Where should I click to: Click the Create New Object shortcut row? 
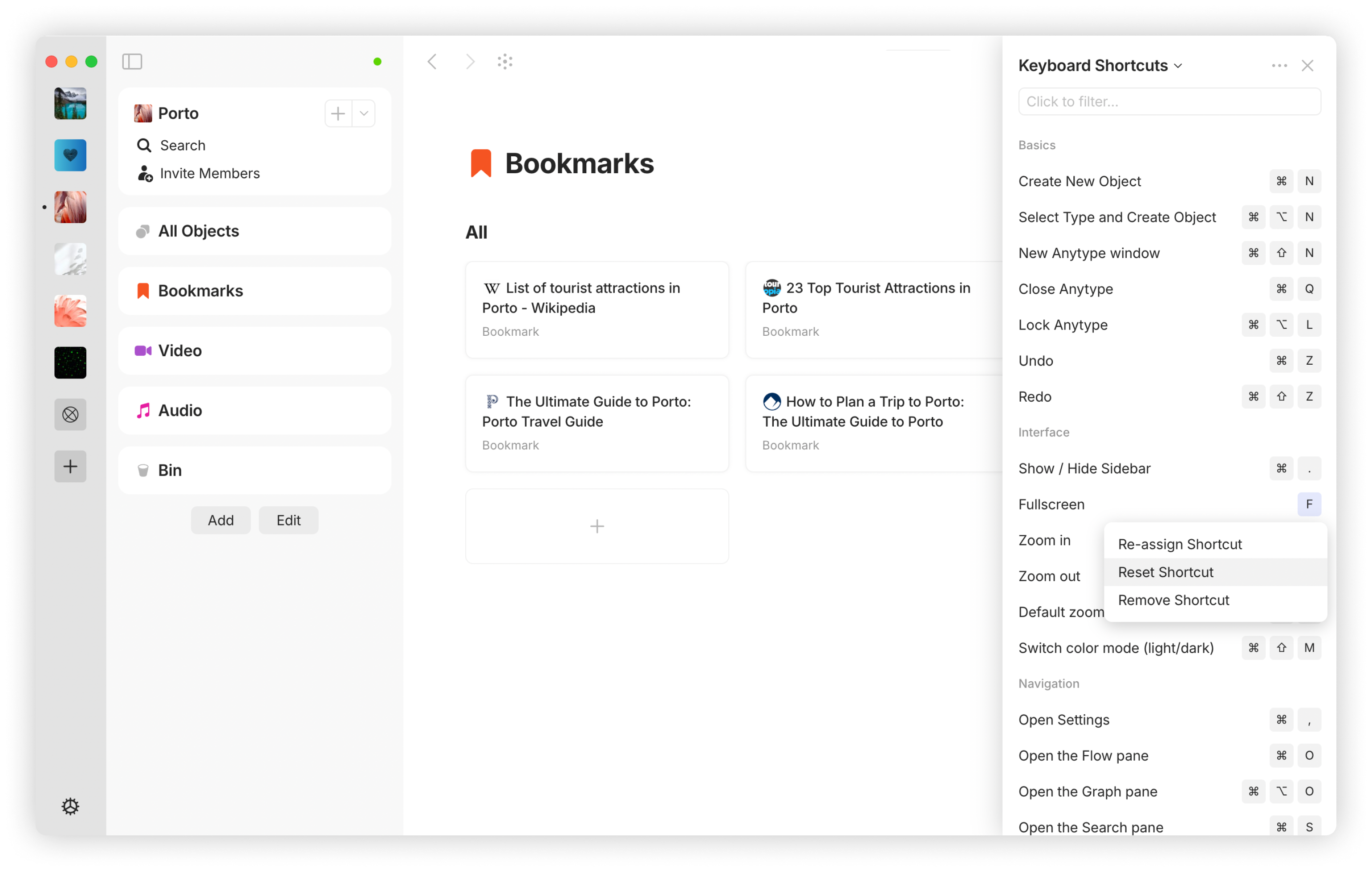pyautogui.click(x=1169, y=181)
